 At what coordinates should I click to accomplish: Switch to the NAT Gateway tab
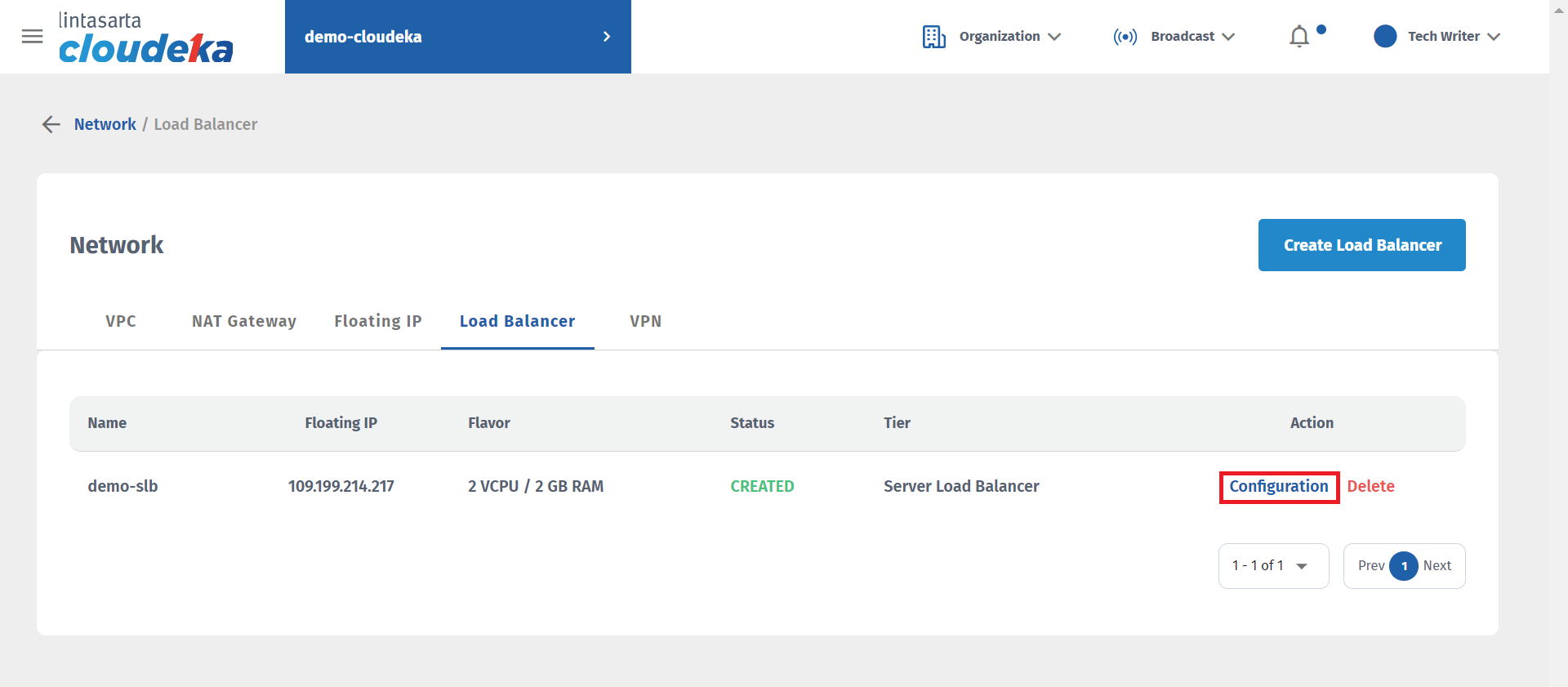(243, 321)
